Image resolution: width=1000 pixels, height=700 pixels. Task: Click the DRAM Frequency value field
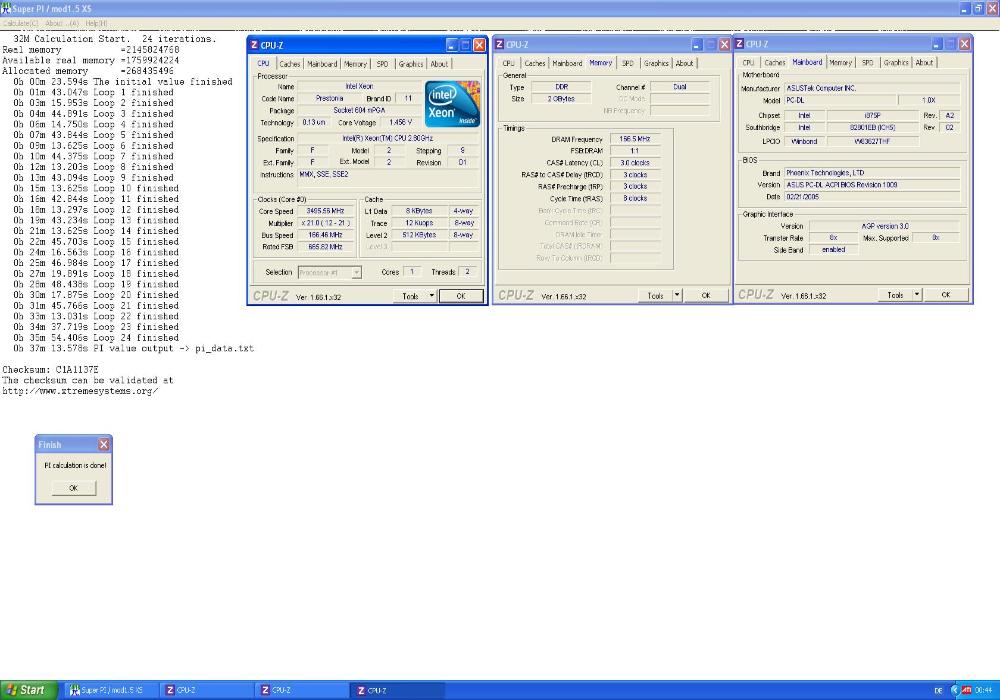635,139
